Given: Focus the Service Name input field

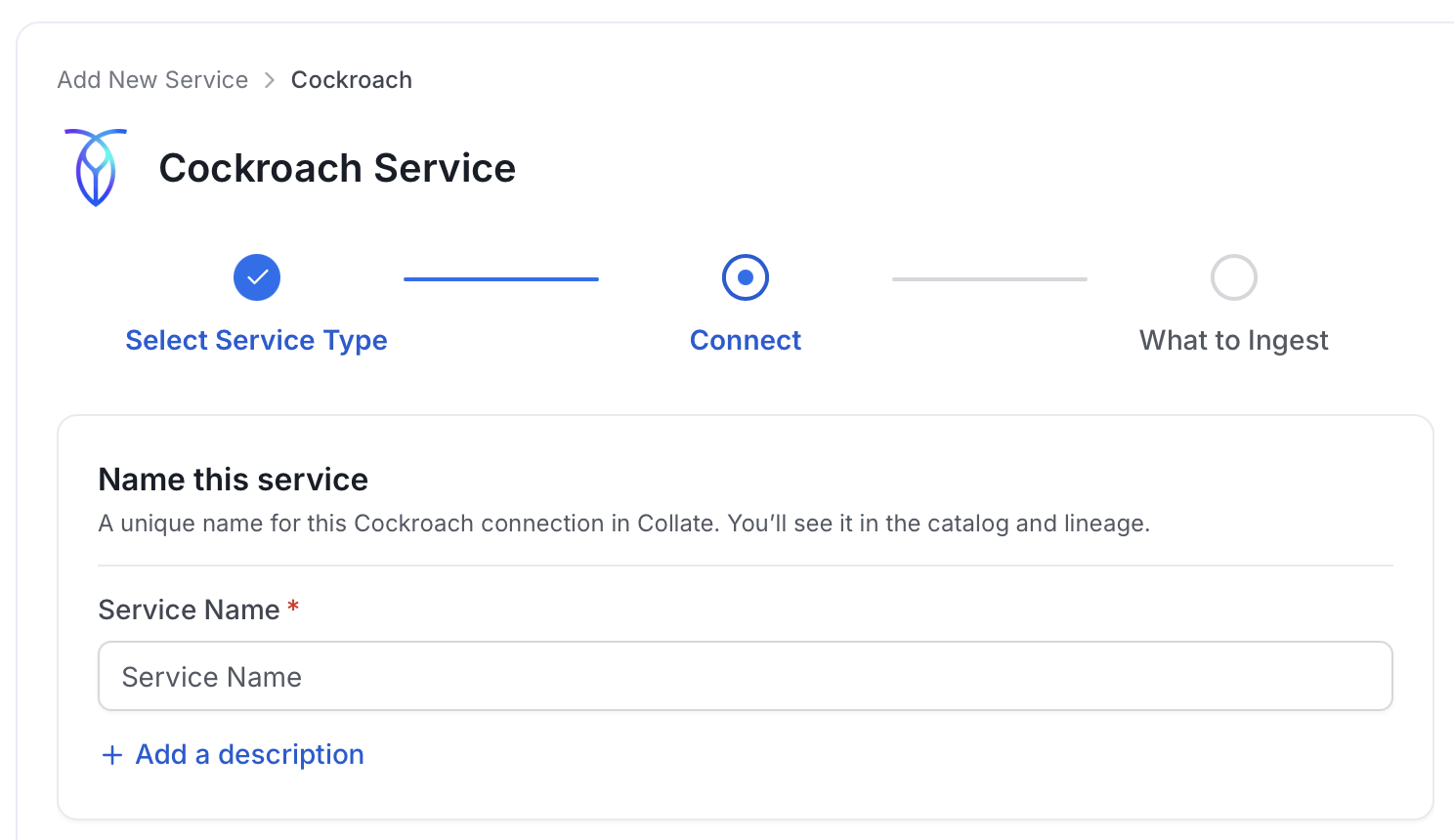Looking at the screenshot, I should 746,676.
